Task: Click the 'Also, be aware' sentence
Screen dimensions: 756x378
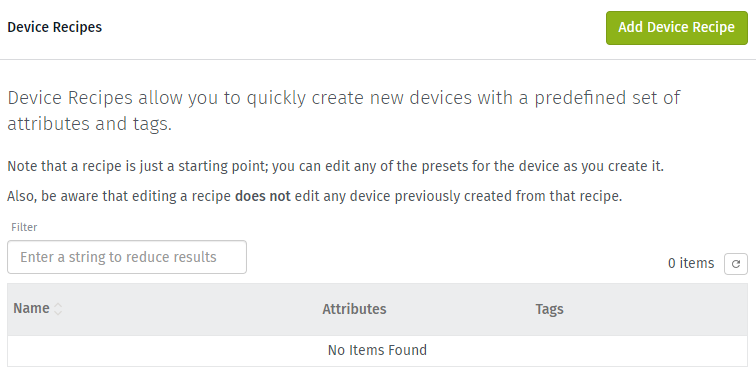Action: 315,197
